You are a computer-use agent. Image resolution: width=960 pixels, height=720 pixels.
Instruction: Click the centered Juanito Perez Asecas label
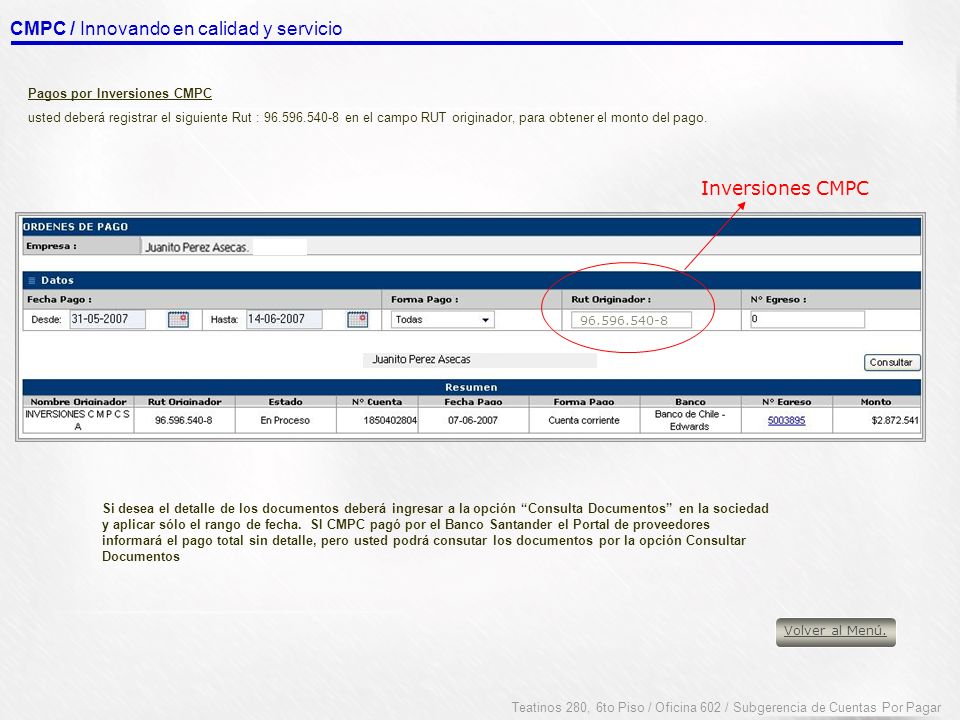(x=421, y=359)
